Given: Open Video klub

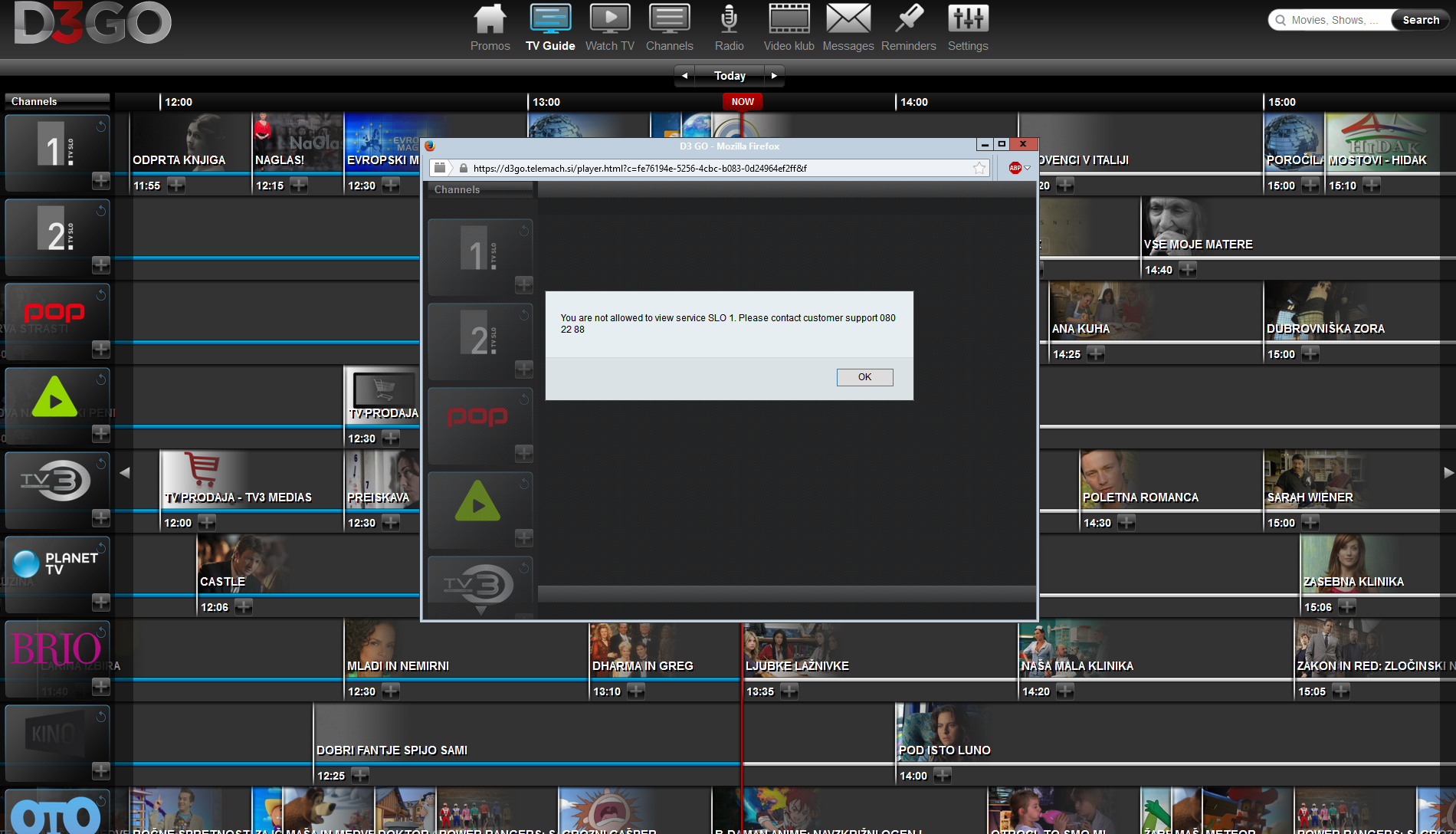Looking at the screenshot, I should pos(789,28).
